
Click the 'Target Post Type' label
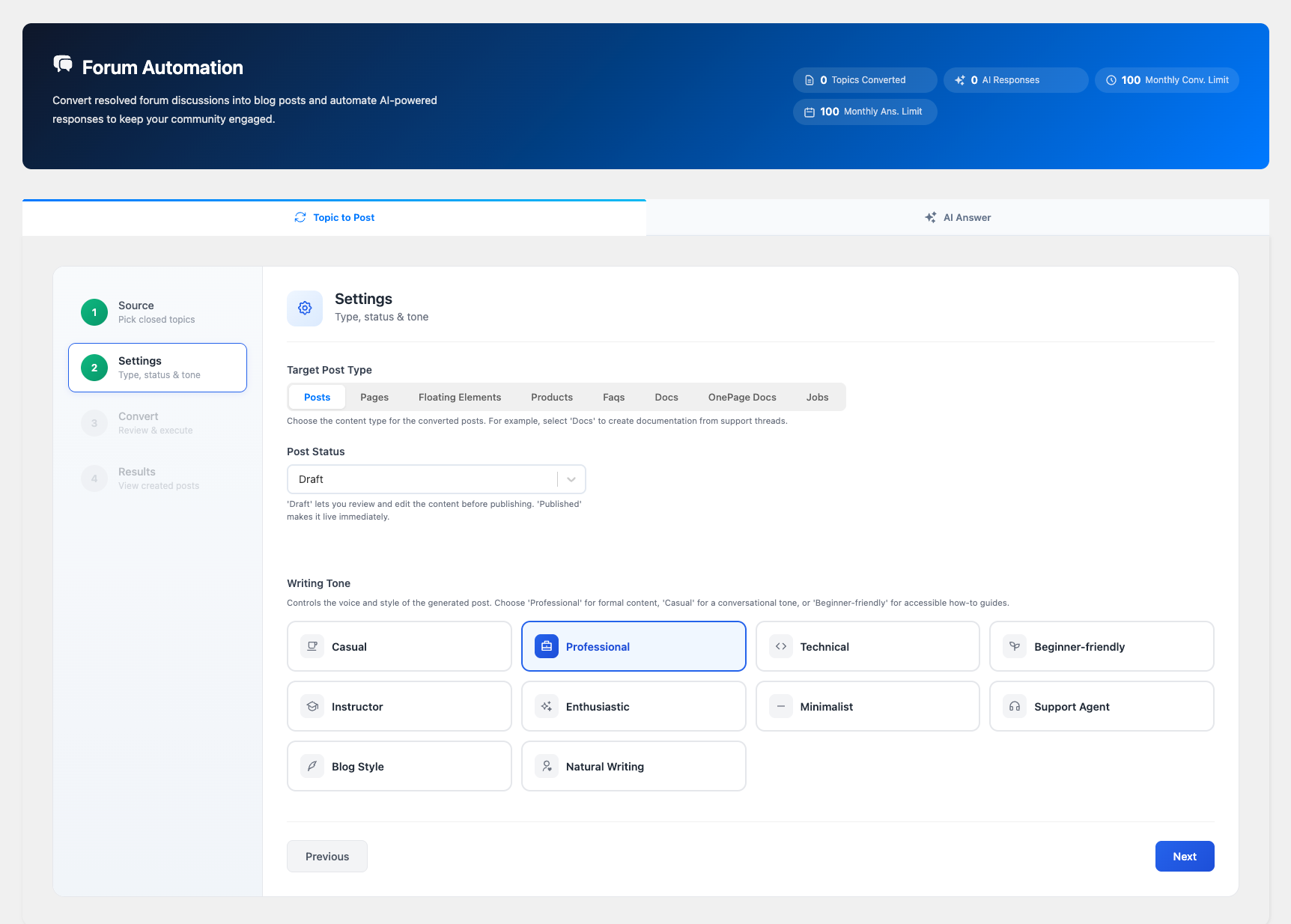point(329,370)
